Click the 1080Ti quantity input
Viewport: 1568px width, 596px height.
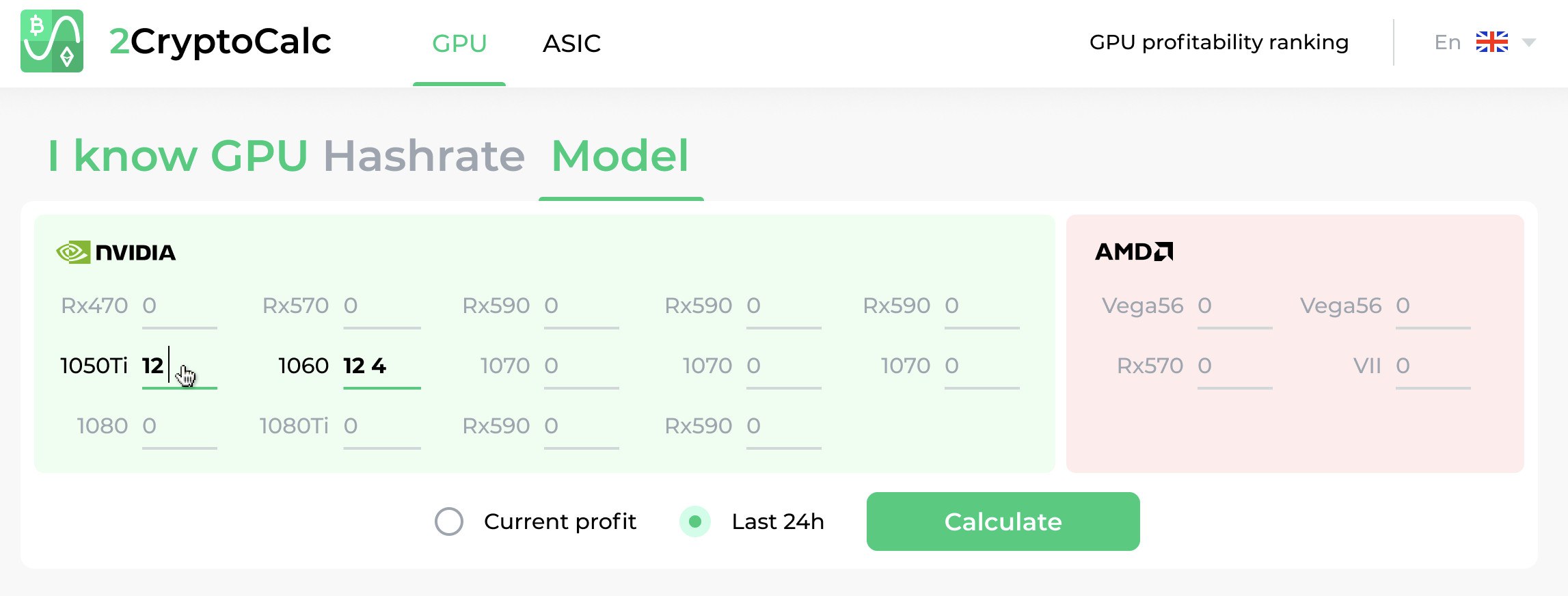tap(381, 426)
